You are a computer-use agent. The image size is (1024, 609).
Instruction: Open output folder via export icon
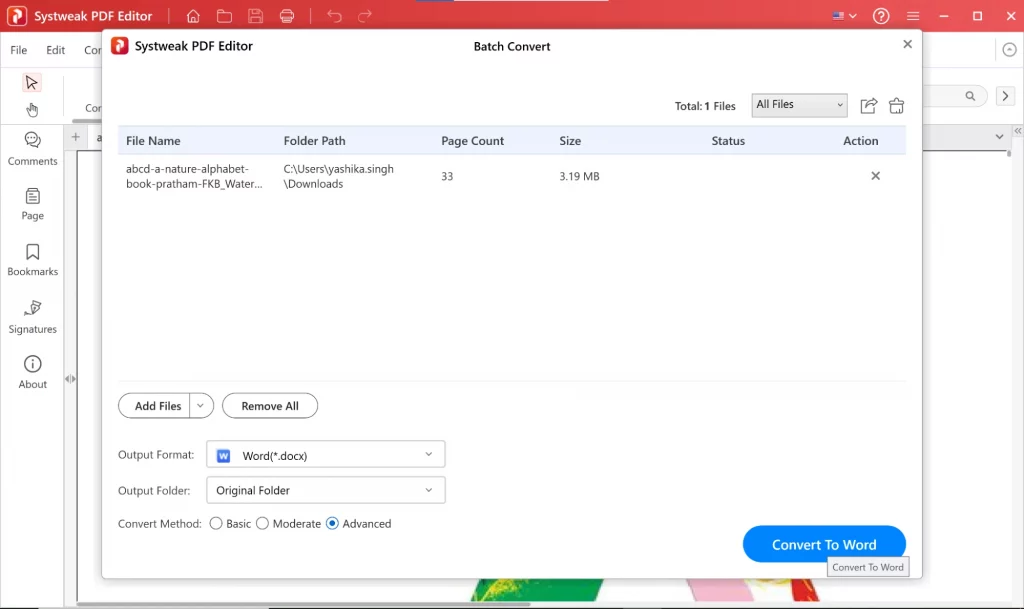(869, 106)
